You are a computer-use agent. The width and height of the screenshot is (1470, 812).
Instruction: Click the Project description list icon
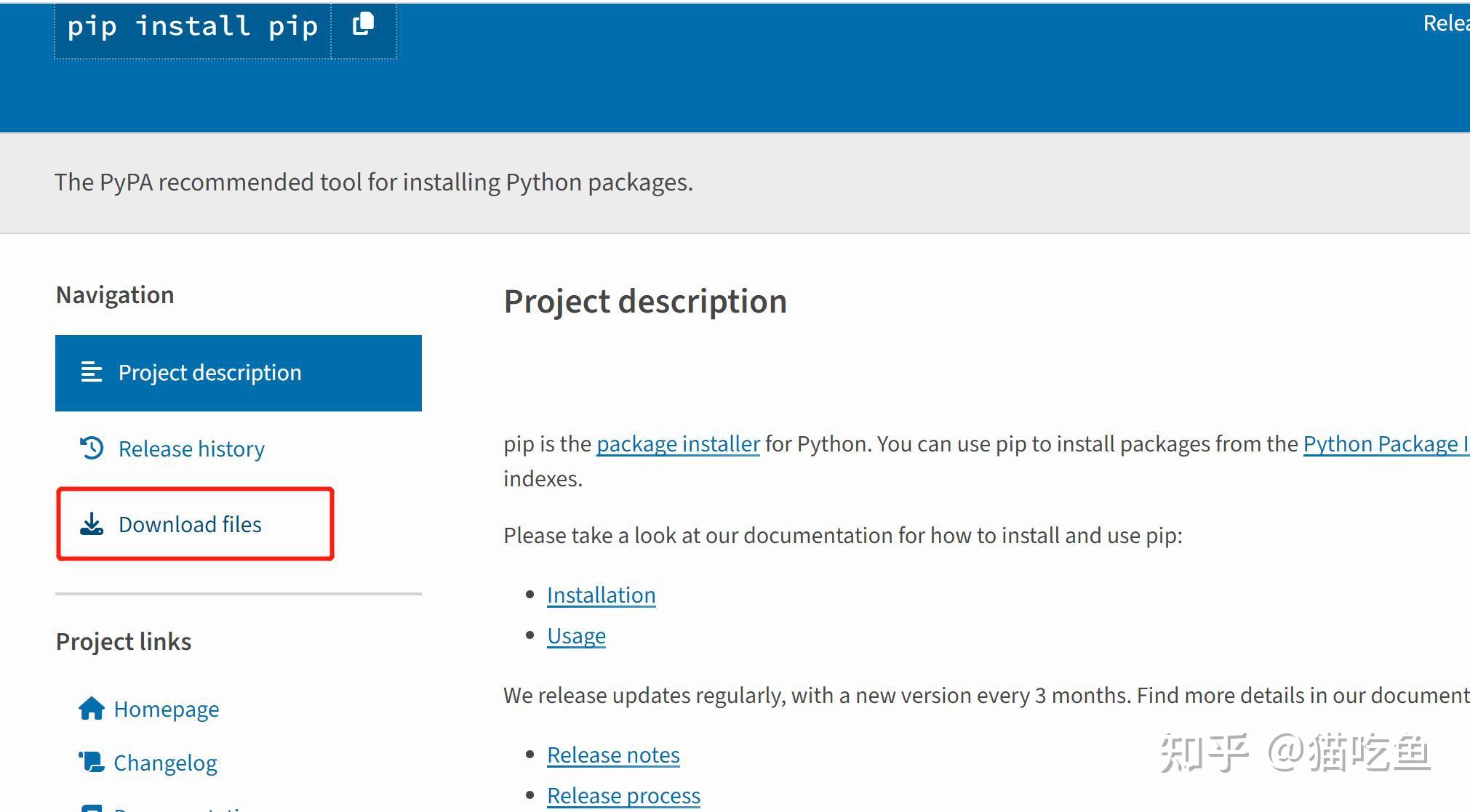[x=92, y=372]
